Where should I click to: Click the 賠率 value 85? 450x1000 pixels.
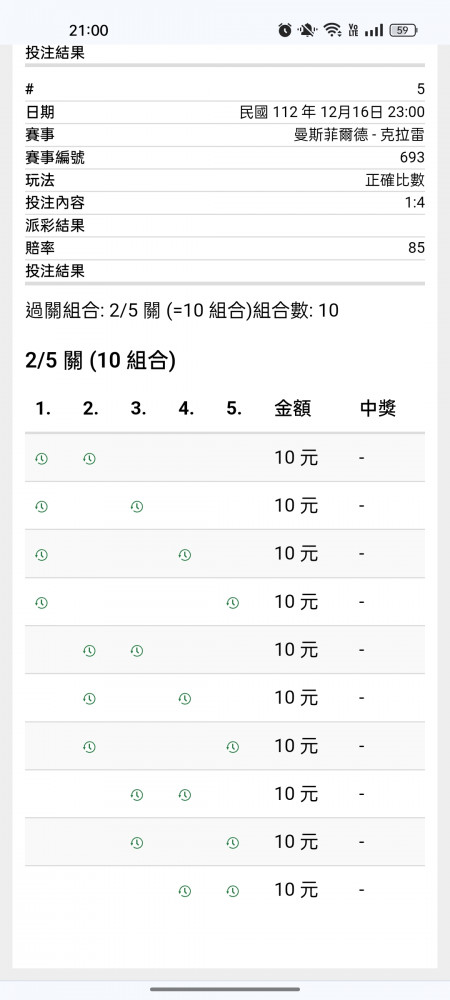pos(416,248)
